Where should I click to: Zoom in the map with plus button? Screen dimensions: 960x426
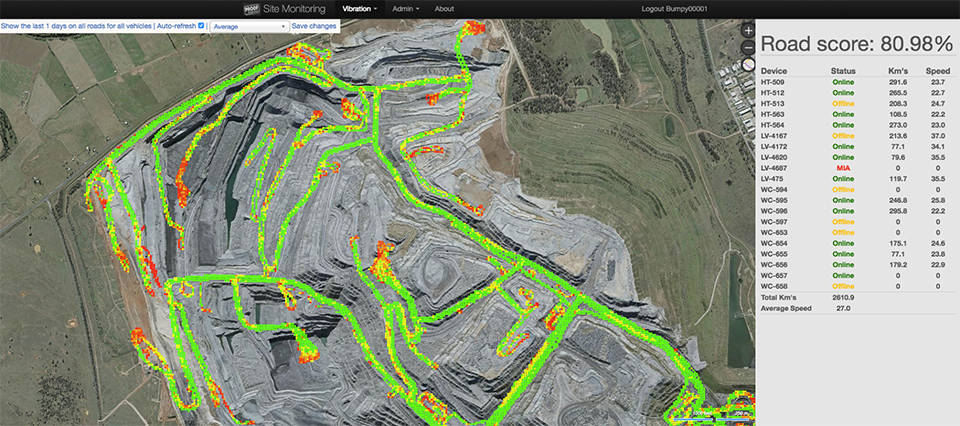click(748, 31)
